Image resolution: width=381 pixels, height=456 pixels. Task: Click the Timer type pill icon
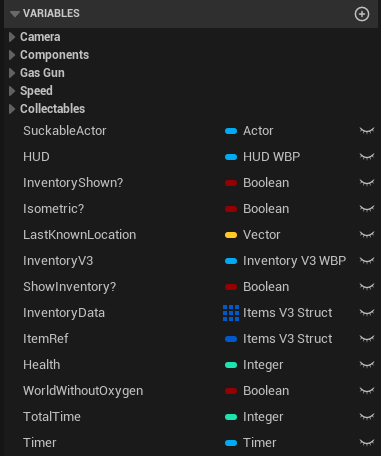coord(231,443)
